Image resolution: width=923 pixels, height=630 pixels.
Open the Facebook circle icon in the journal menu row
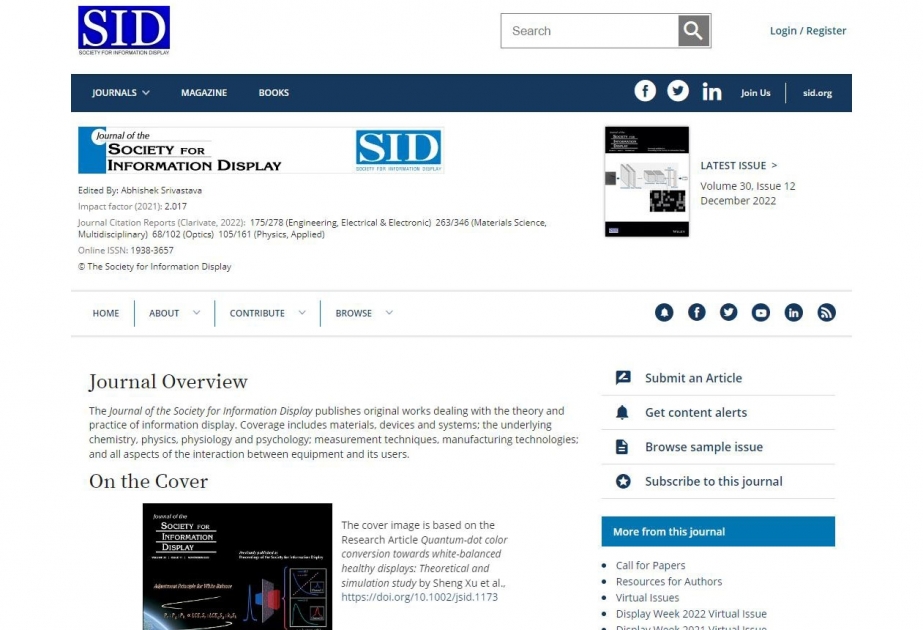coord(696,312)
